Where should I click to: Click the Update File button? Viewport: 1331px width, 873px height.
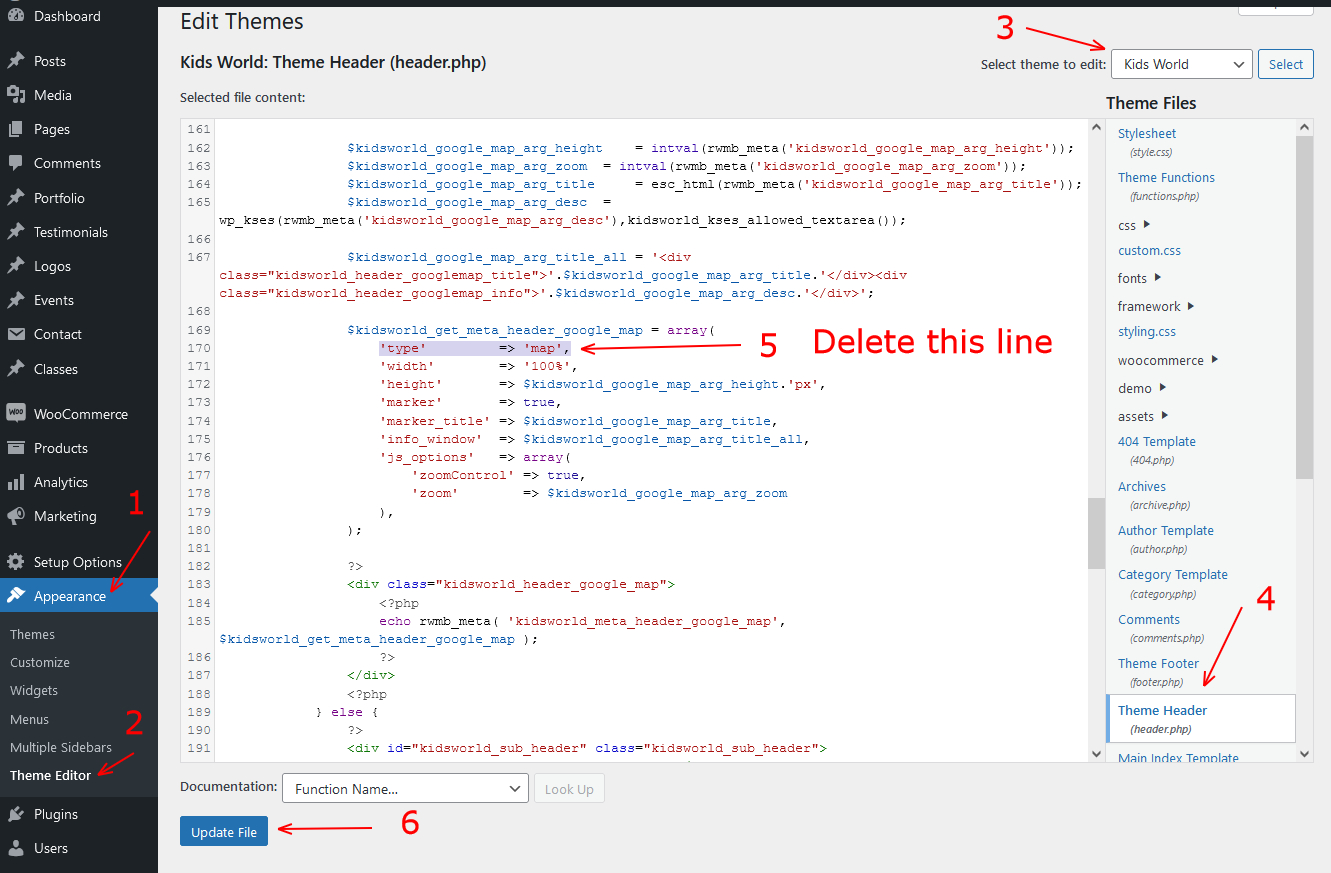click(224, 832)
